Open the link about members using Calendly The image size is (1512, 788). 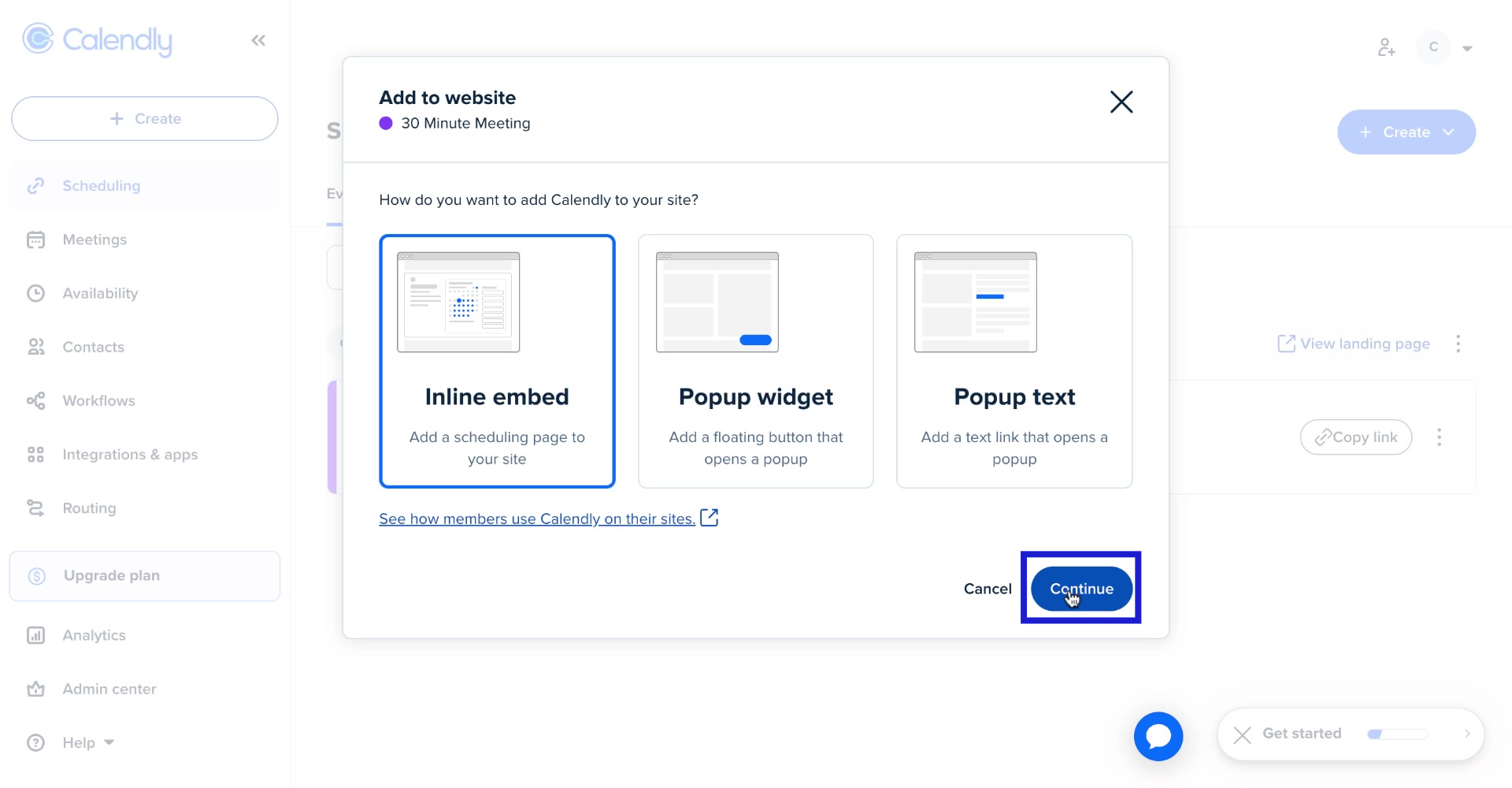click(x=536, y=519)
